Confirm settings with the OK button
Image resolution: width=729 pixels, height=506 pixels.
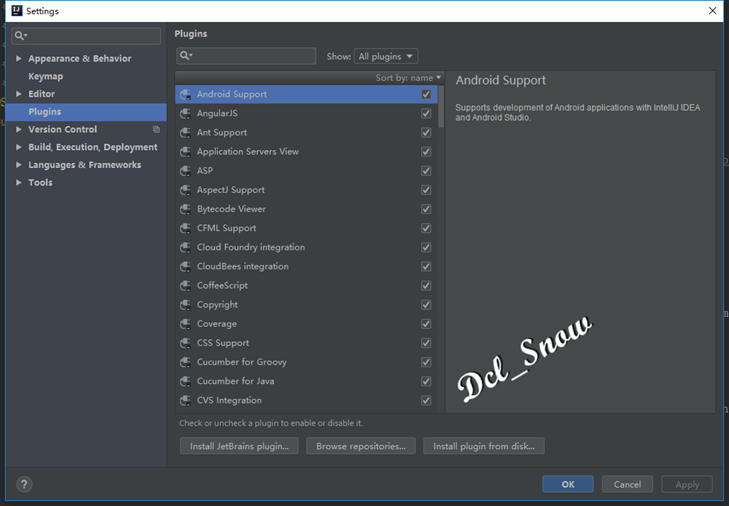[568, 484]
